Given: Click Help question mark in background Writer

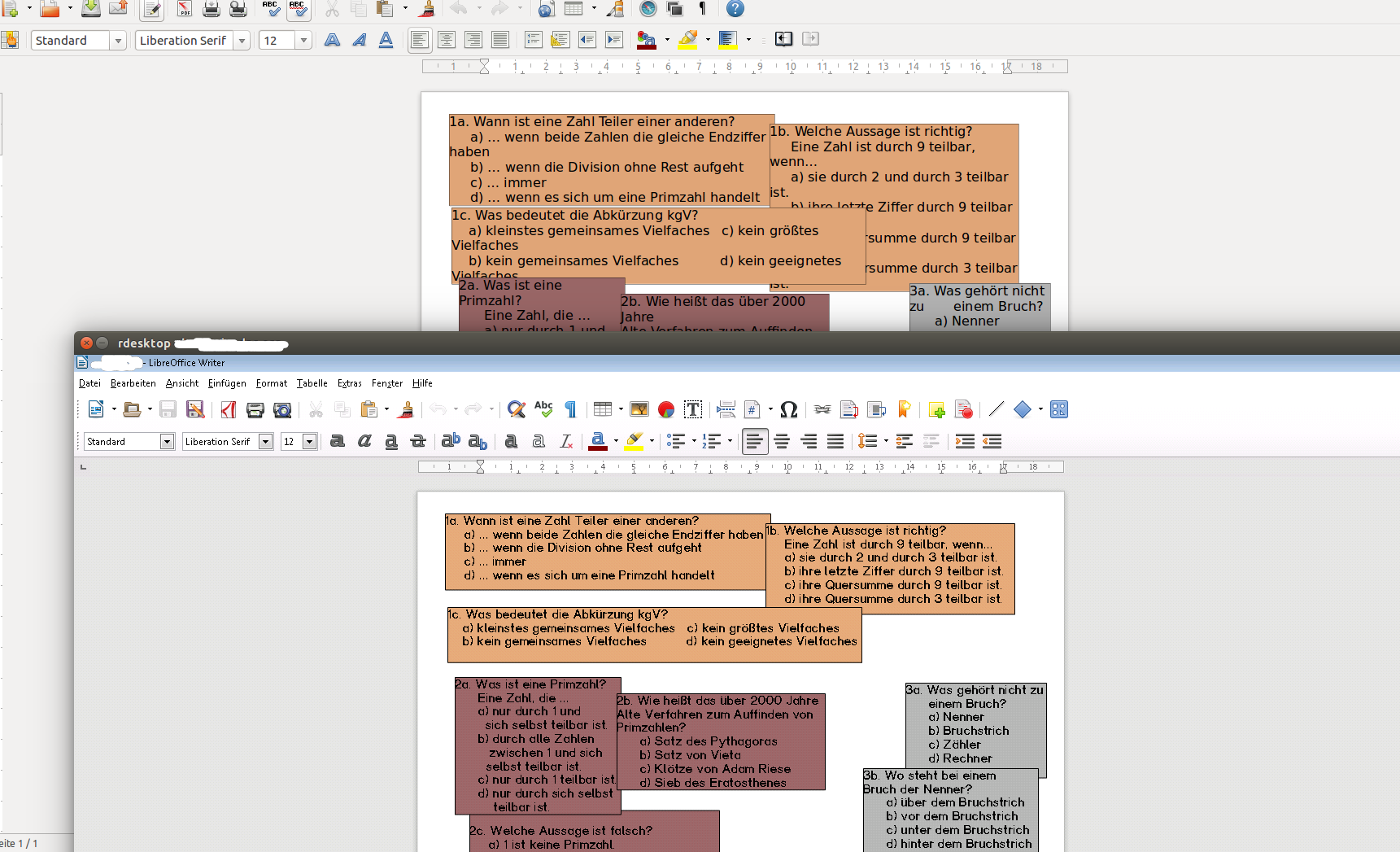Looking at the screenshot, I should tap(735, 9).
